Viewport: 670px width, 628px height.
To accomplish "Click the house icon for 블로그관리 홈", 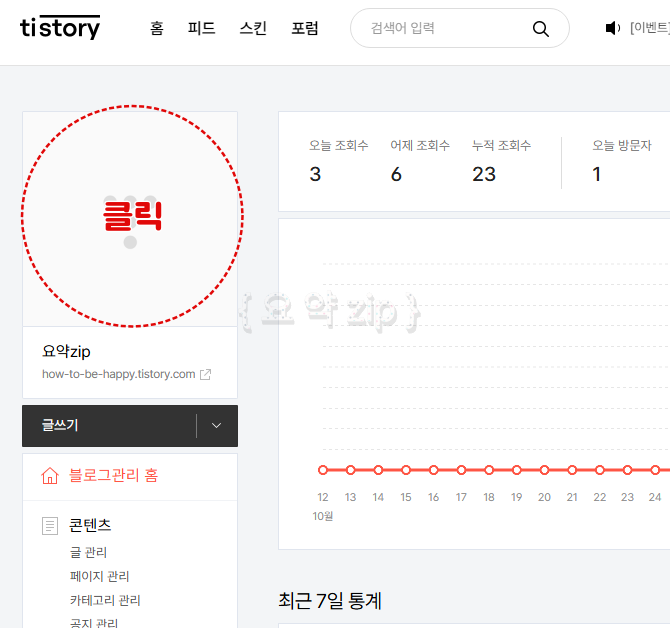I will (x=50, y=475).
